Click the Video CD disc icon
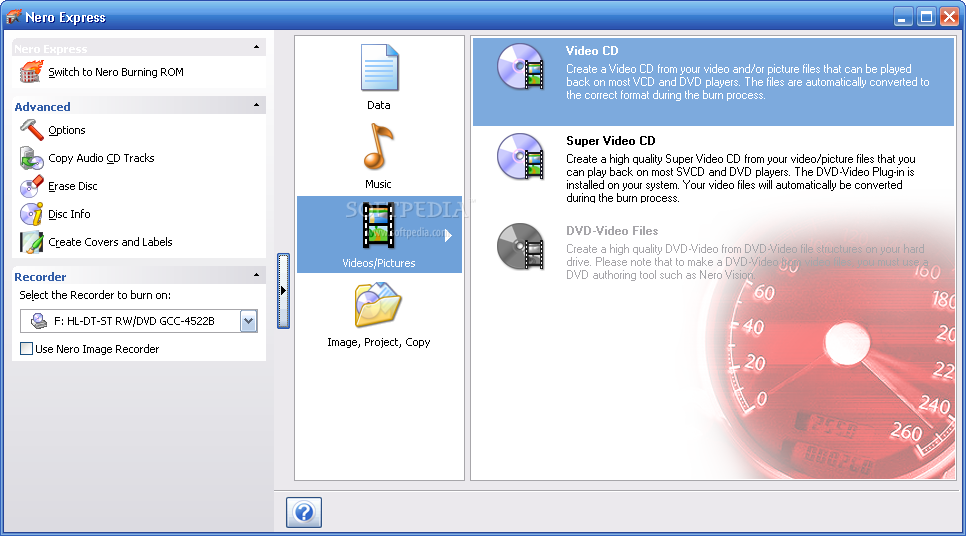The image size is (966, 536). coord(521,67)
